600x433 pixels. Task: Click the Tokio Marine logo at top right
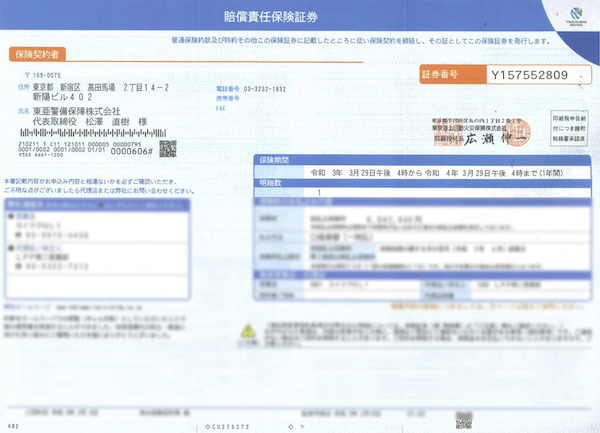pos(576,16)
